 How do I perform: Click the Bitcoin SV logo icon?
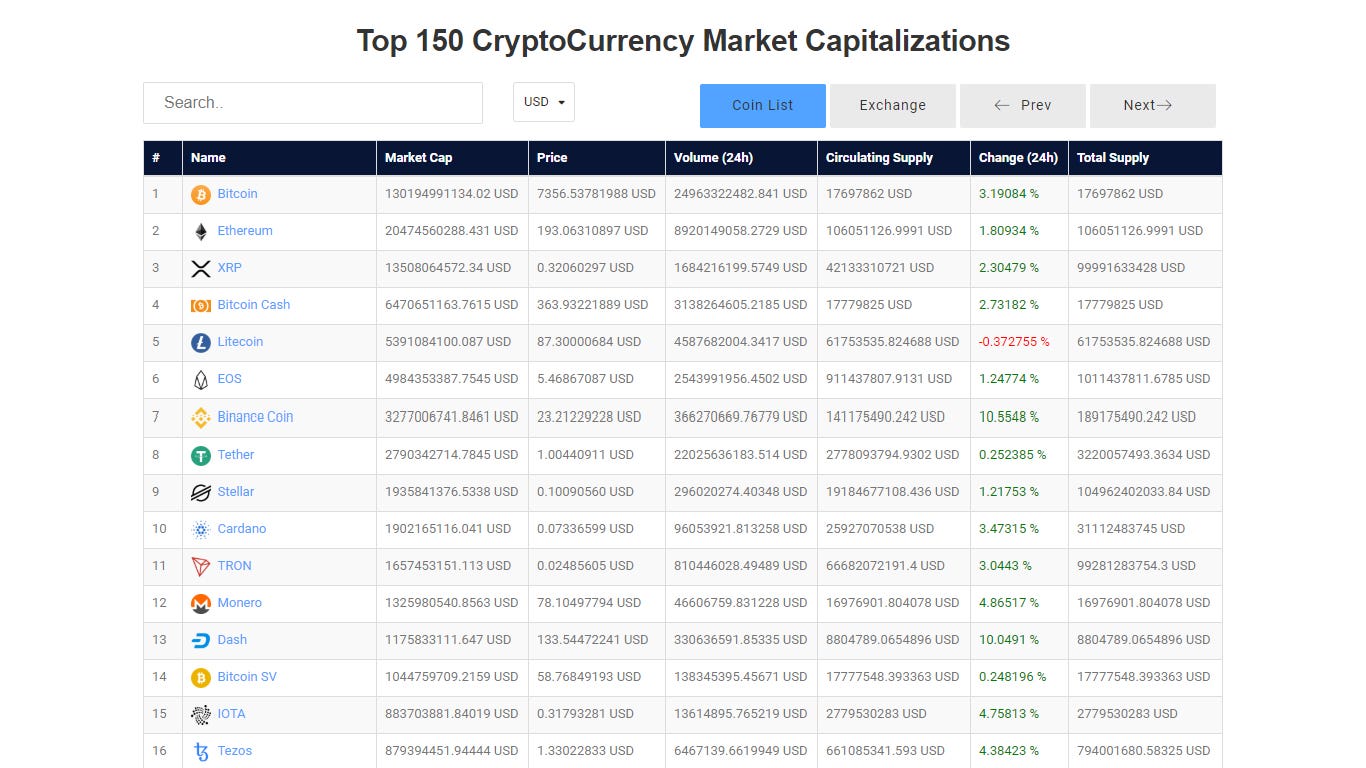point(201,677)
